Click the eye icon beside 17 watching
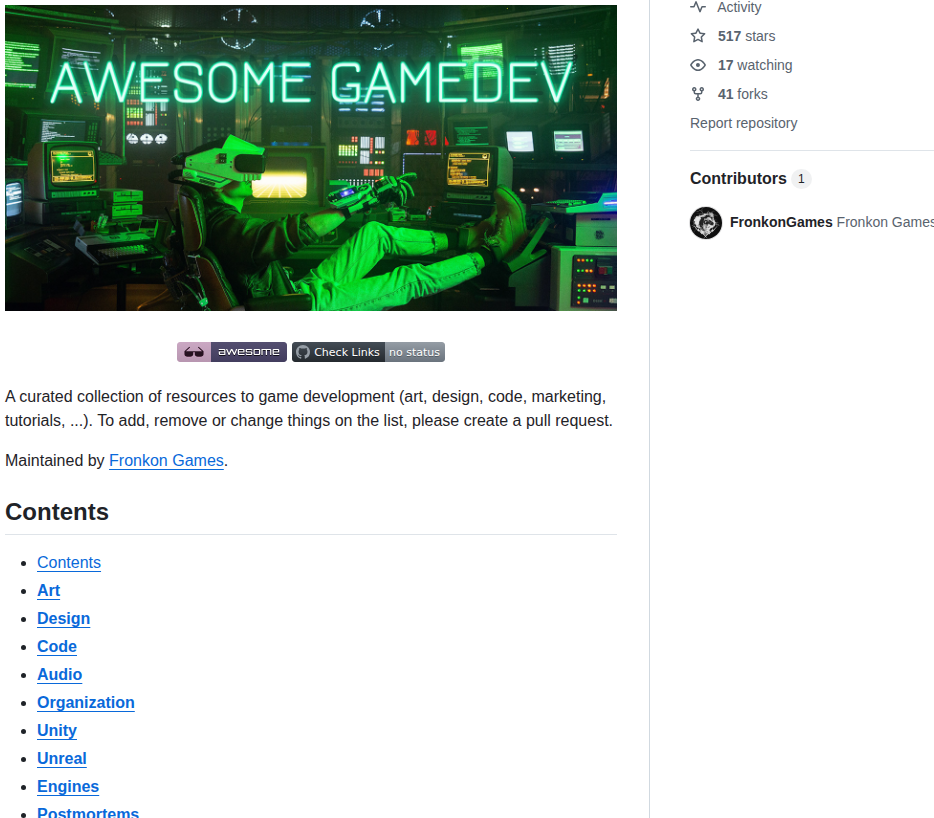 point(698,65)
